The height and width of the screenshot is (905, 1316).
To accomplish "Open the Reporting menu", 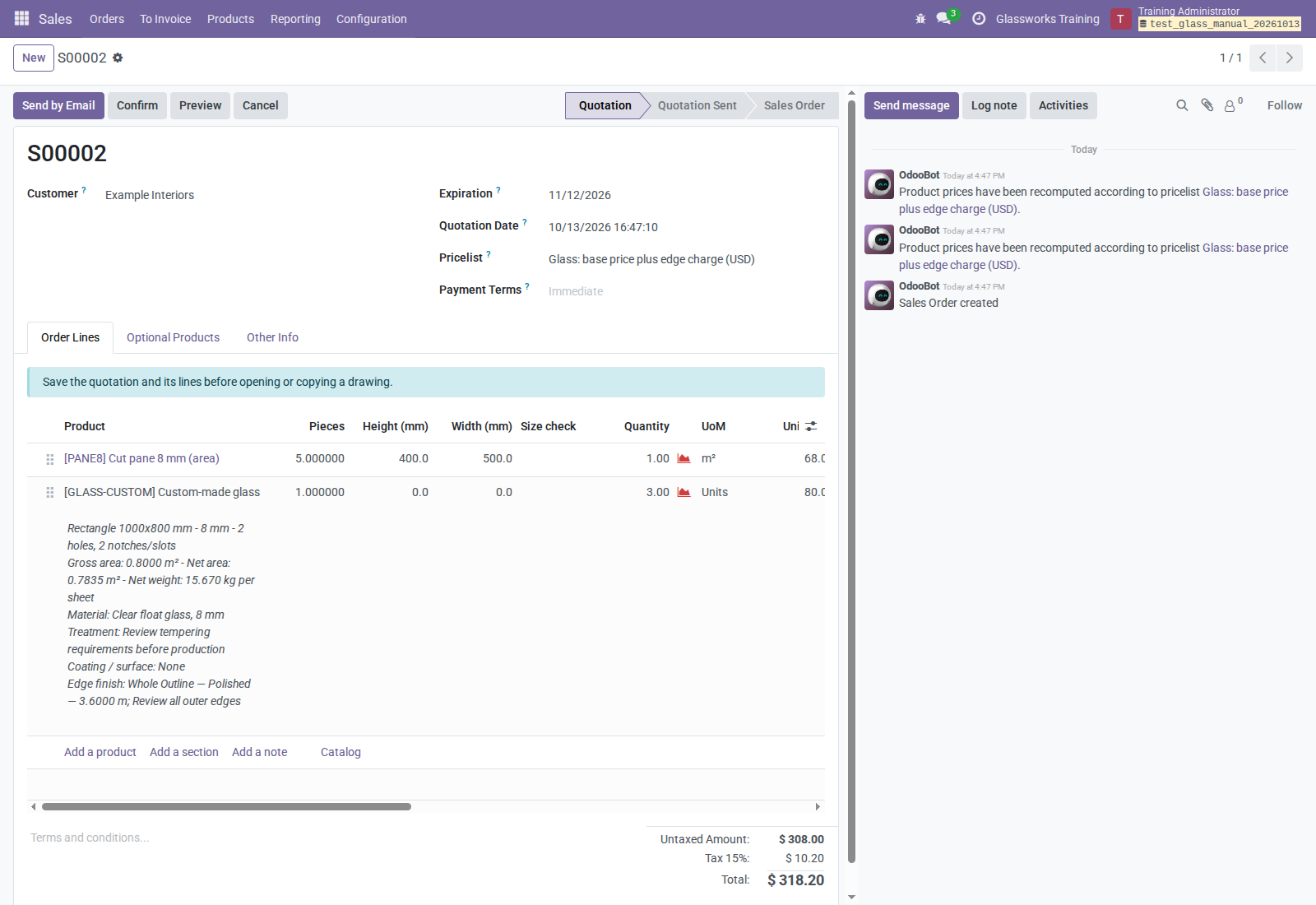I will [295, 18].
